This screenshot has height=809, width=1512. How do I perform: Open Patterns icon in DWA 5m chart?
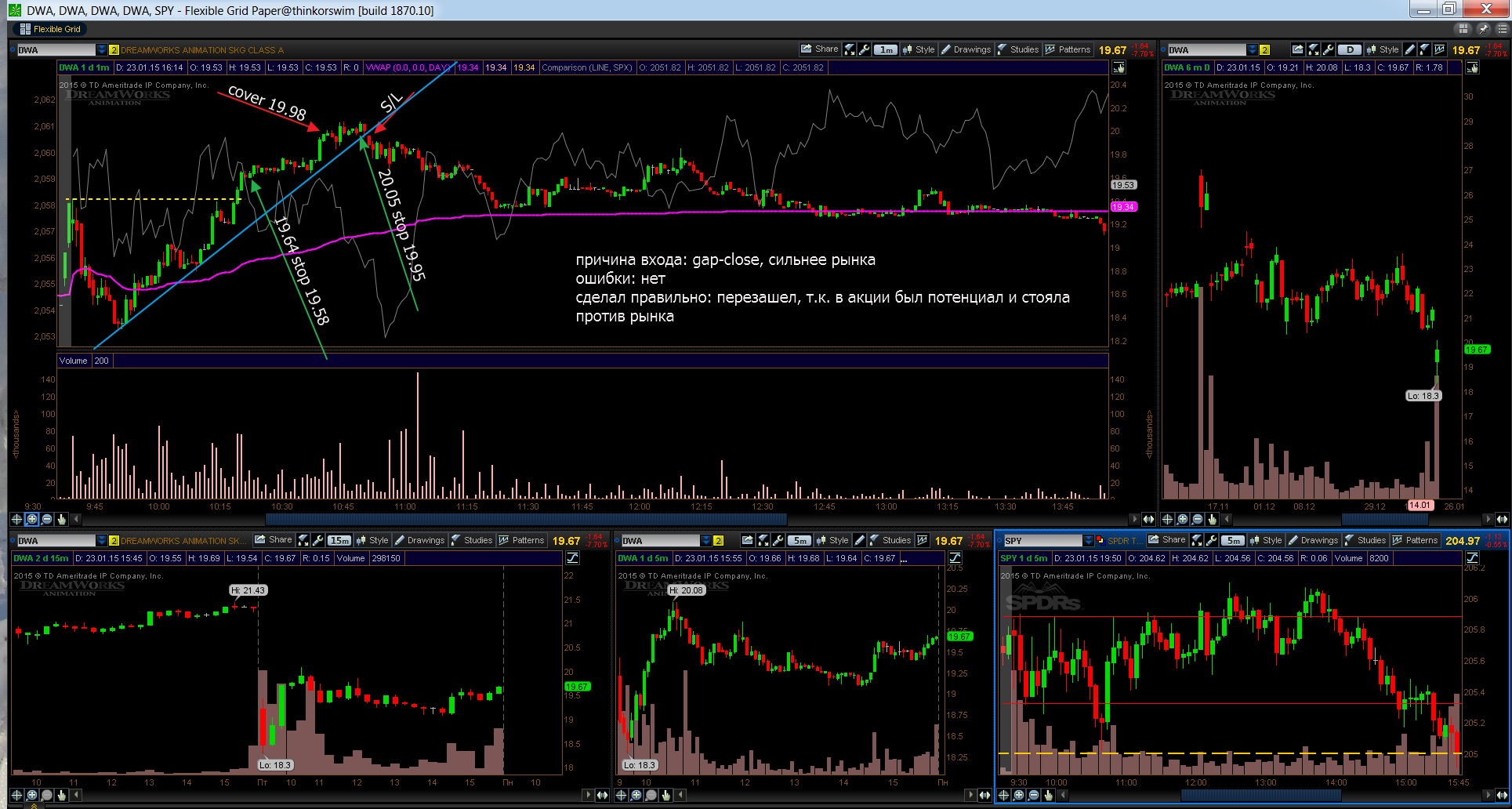click(922, 540)
